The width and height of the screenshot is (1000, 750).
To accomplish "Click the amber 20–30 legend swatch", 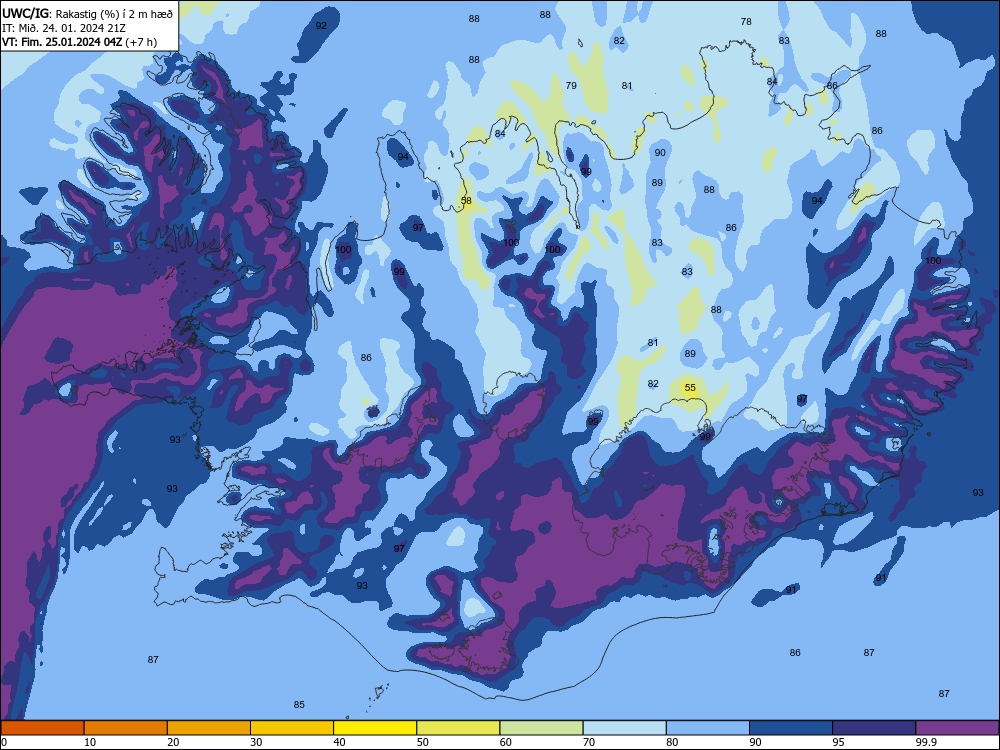I will click(x=209, y=728).
